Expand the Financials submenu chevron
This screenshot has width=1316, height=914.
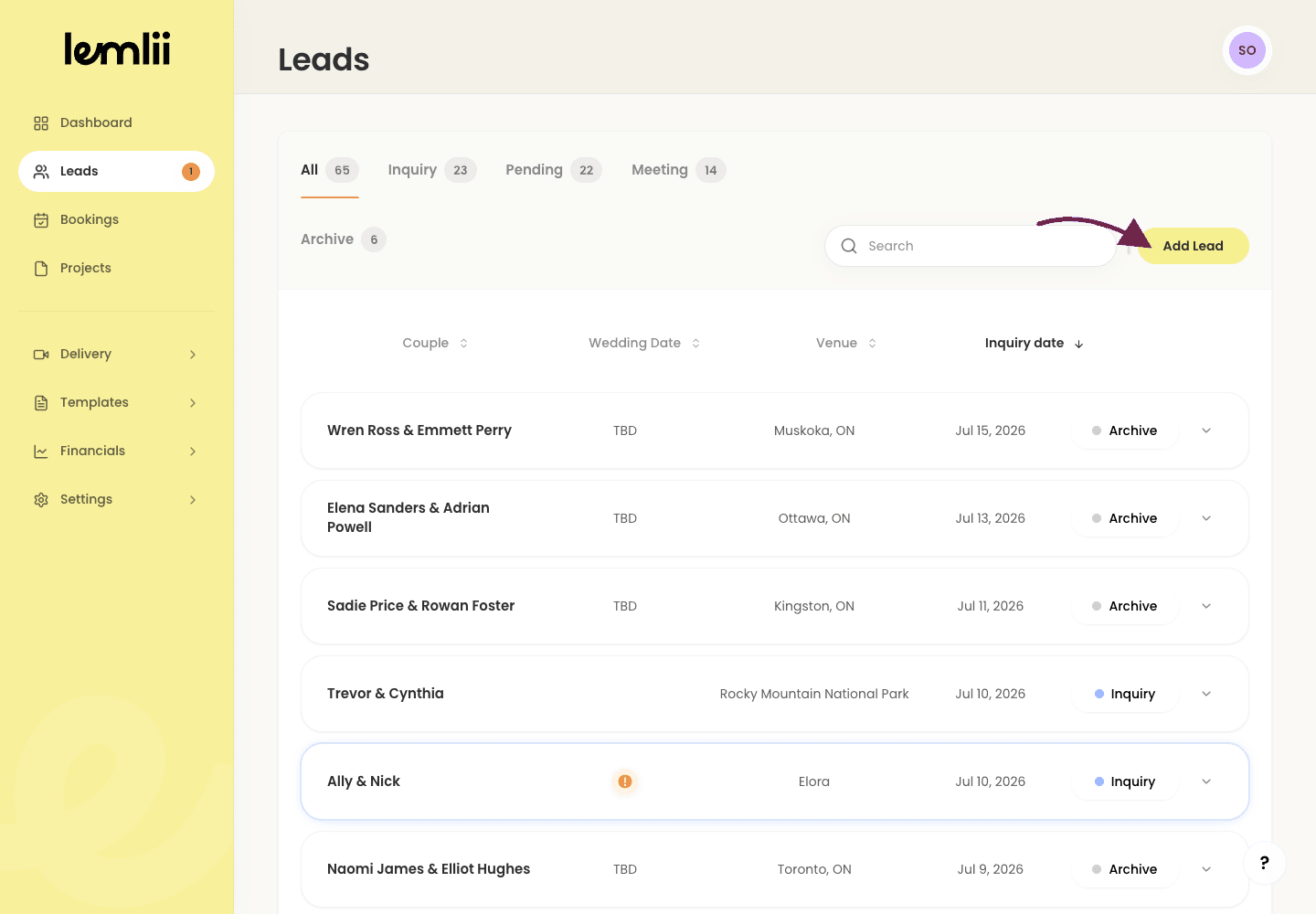pos(193,451)
